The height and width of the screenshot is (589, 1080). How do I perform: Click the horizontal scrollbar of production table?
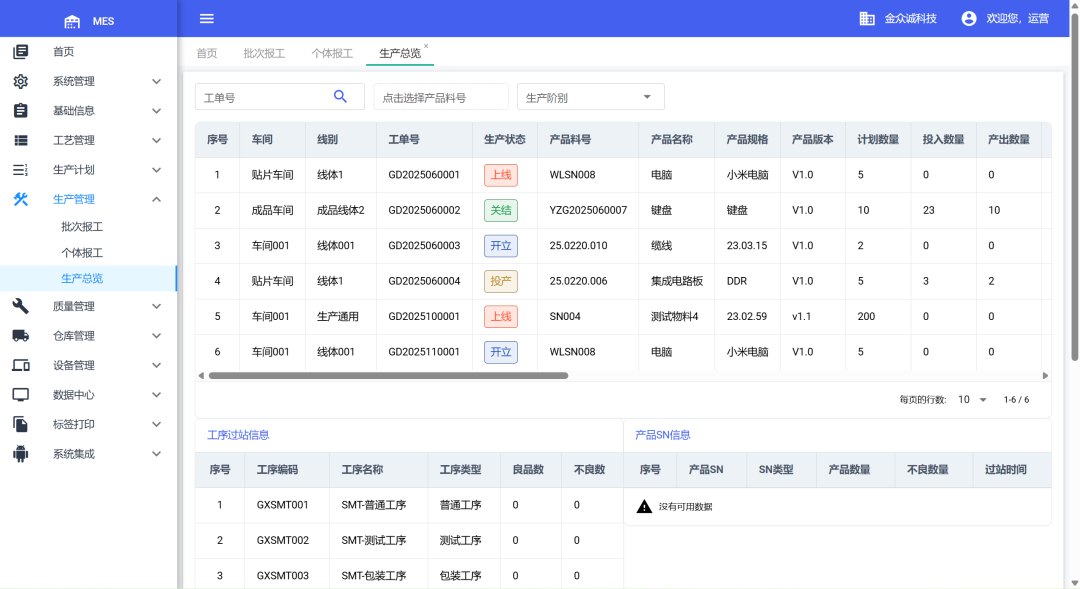[388, 376]
